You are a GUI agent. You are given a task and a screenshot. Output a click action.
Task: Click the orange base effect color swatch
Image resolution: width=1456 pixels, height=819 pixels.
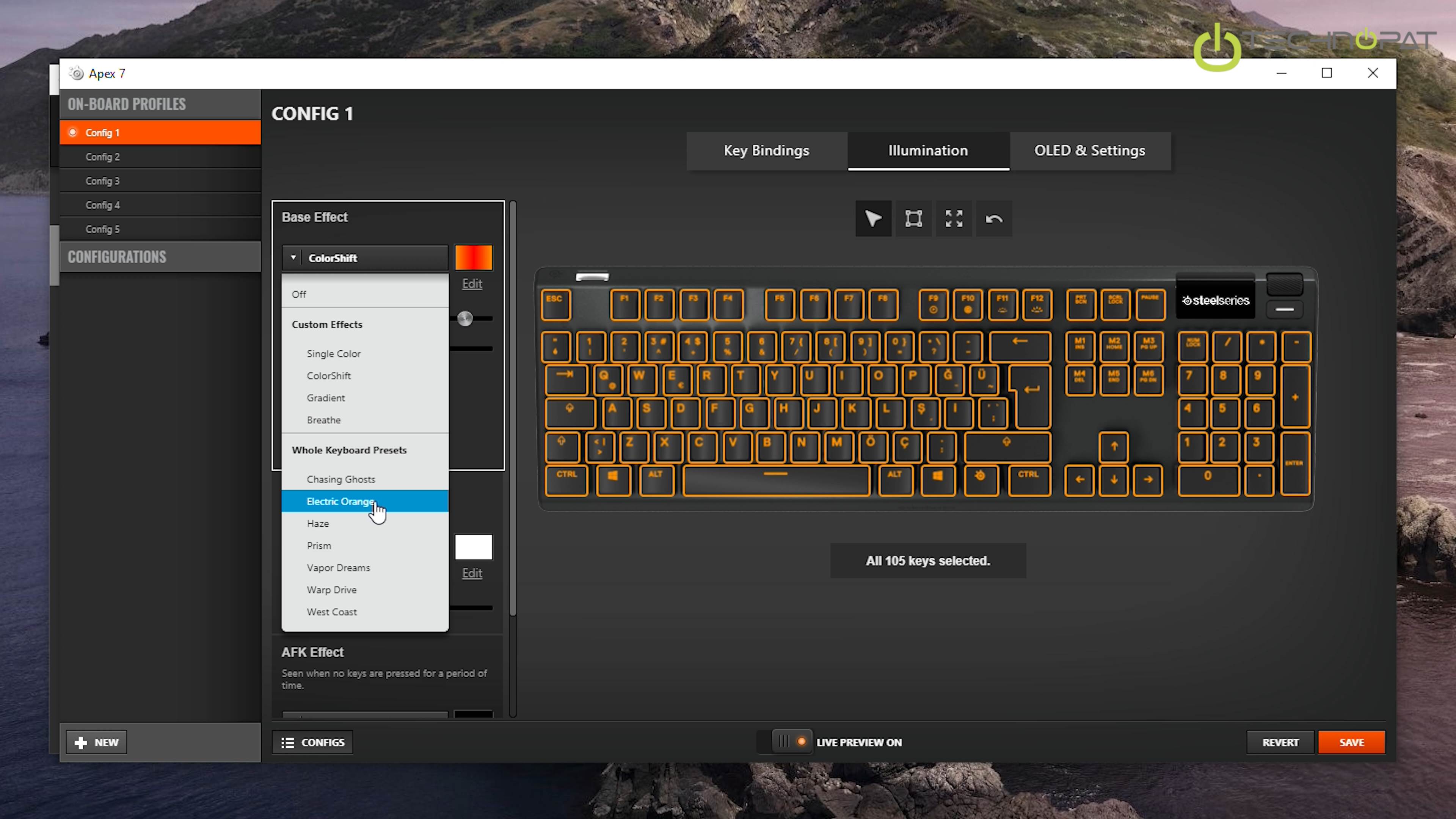point(473,258)
